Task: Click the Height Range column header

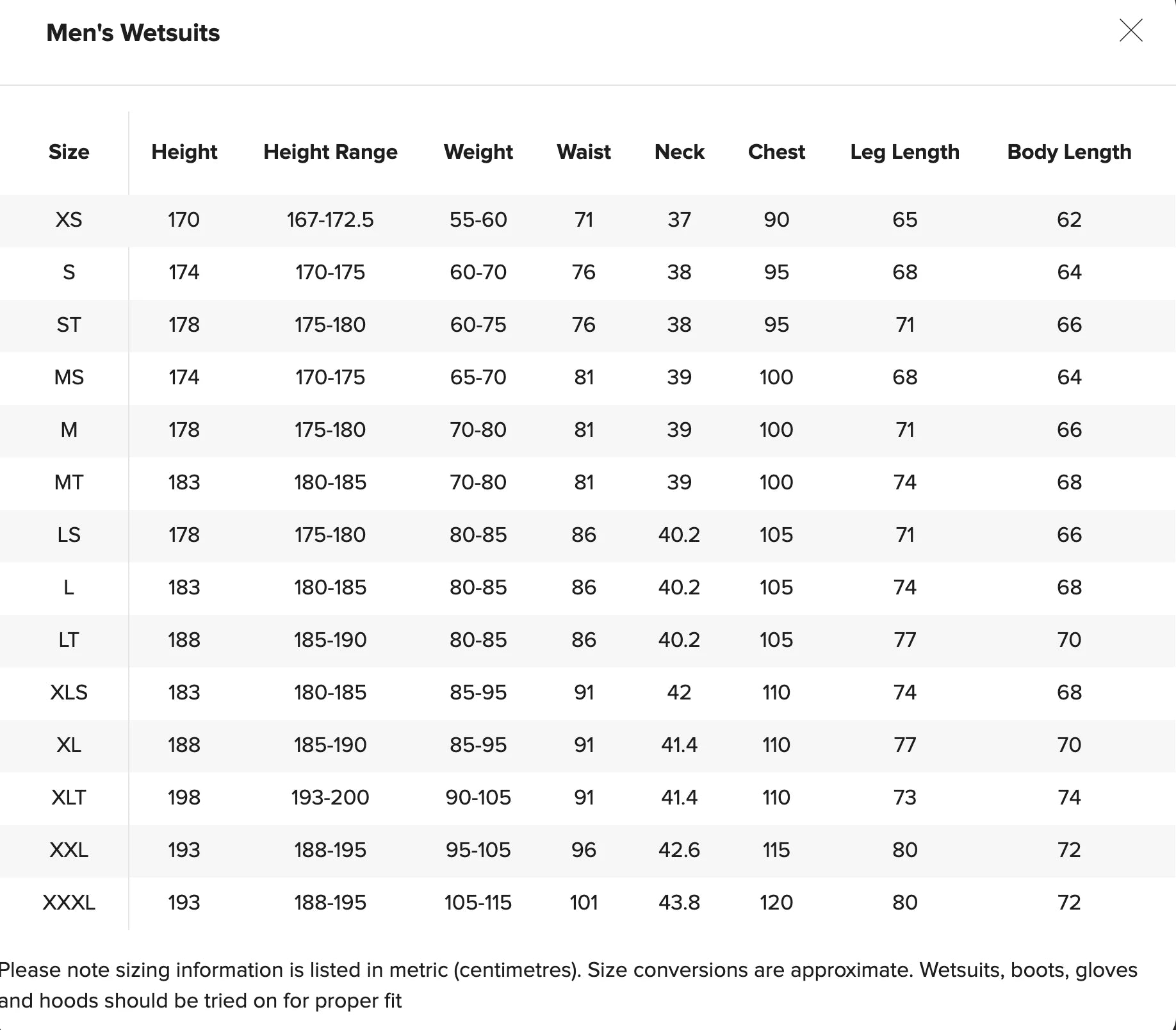Action: click(x=331, y=152)
